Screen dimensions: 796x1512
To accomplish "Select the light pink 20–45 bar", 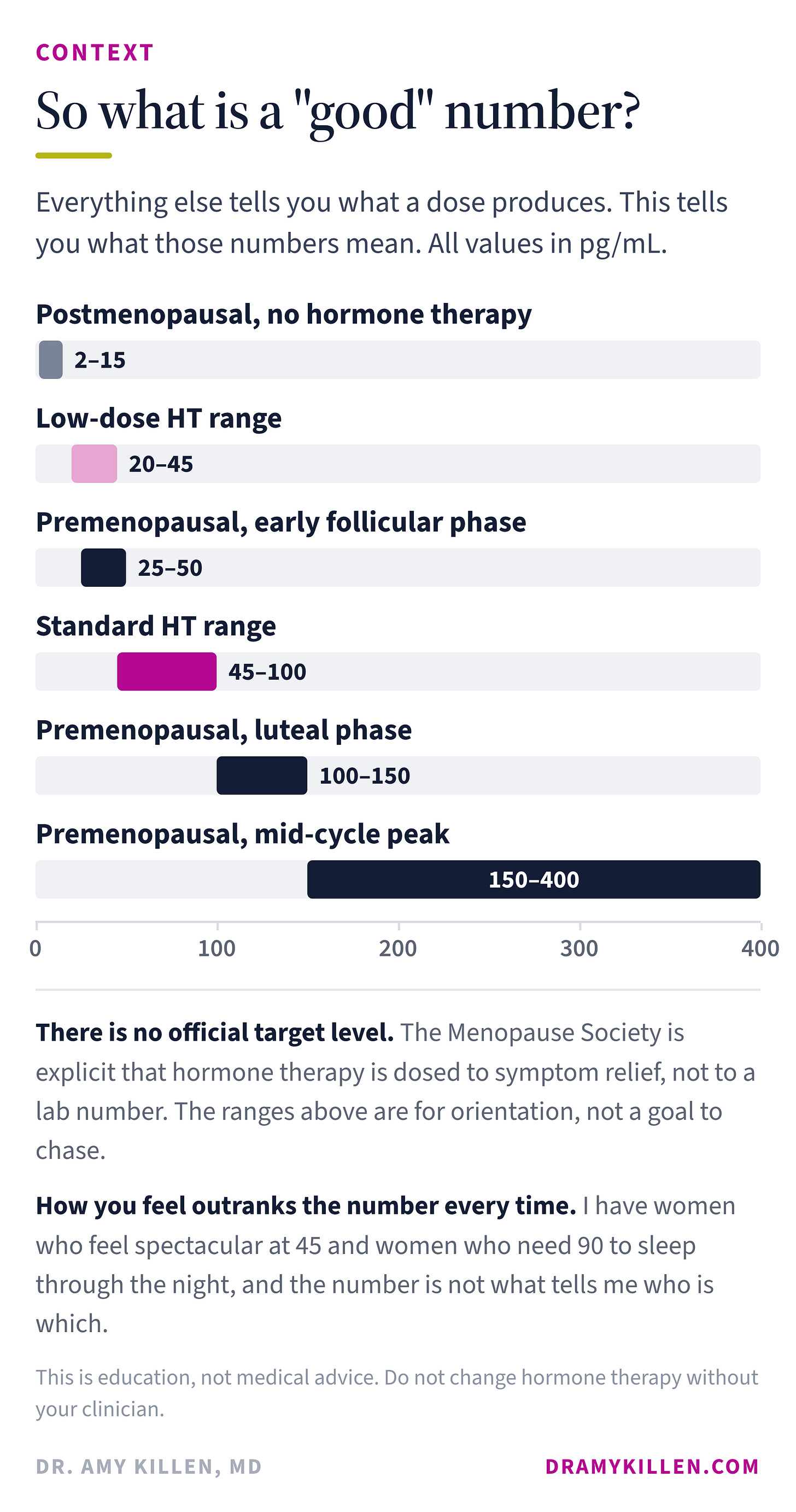I will [94, 464].
